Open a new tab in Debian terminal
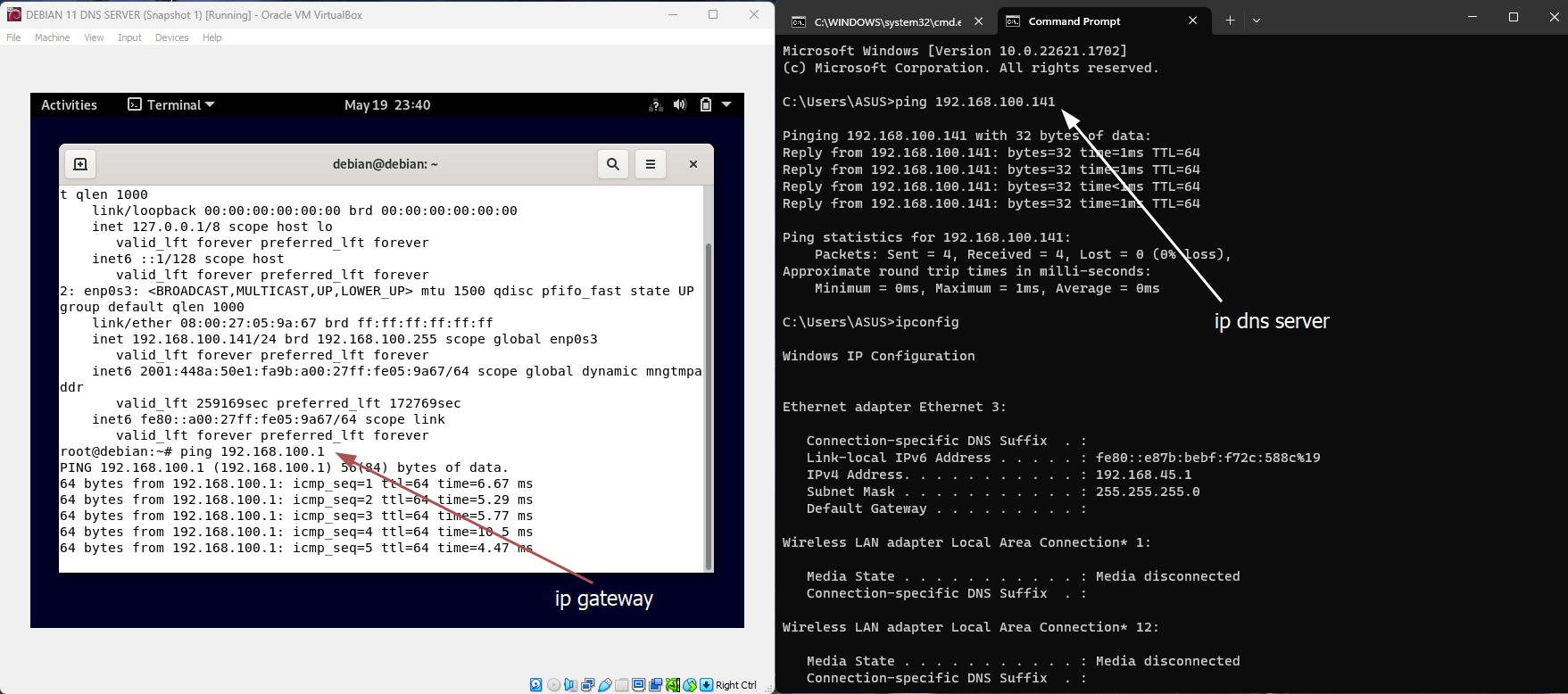The image size is (1568, 694). (x=79, y=164)
